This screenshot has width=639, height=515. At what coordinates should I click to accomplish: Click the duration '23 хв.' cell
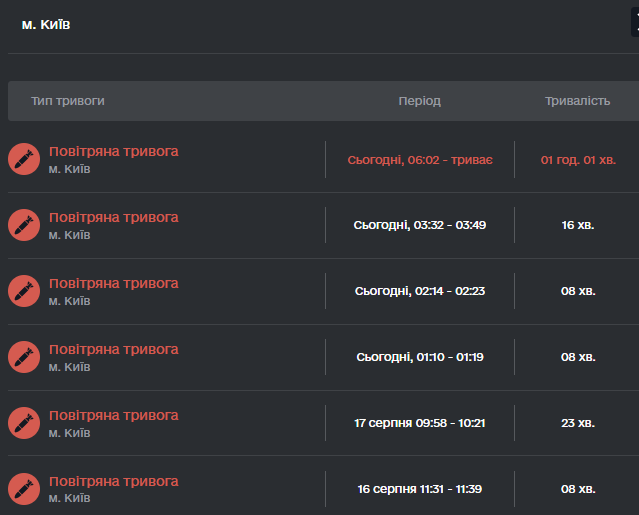click(x=578, y=423)
